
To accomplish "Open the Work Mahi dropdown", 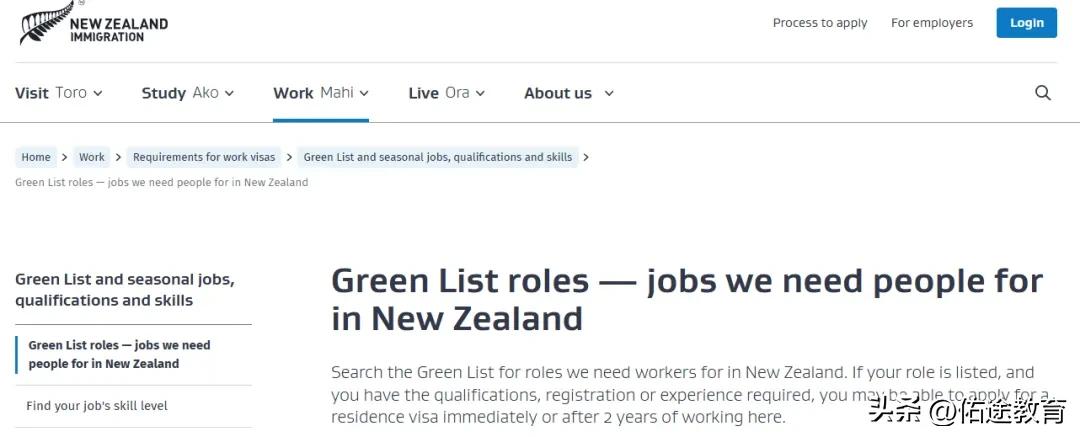I will [321, 93].
